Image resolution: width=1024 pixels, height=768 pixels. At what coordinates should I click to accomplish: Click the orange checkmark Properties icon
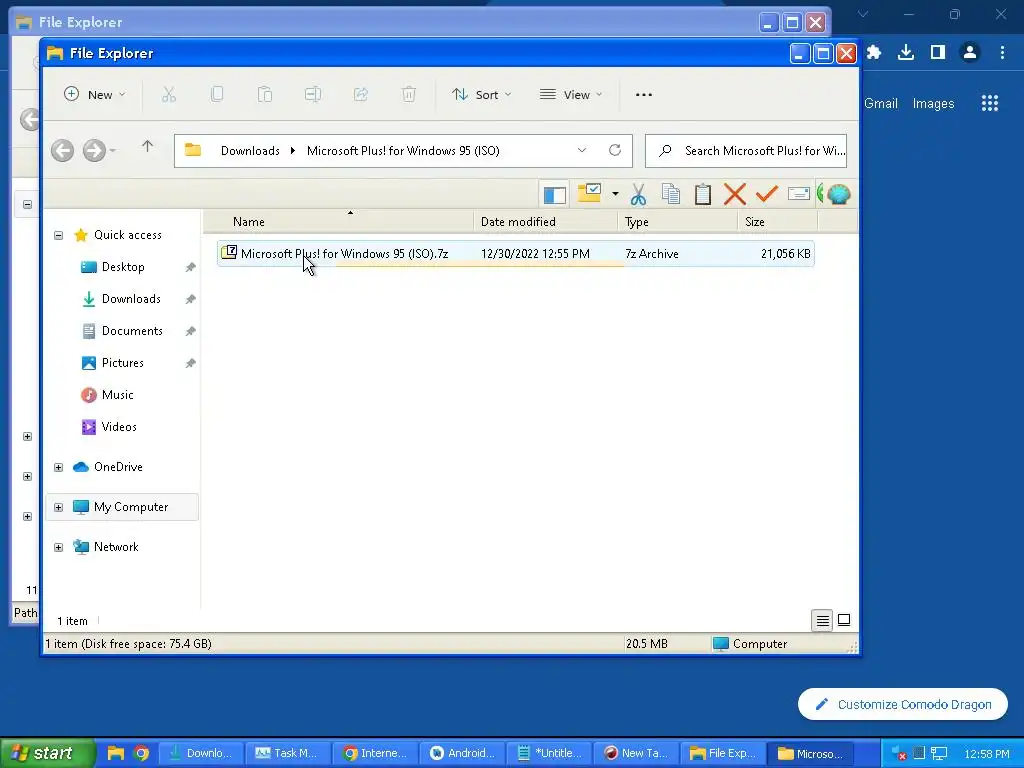pos(767,194)
